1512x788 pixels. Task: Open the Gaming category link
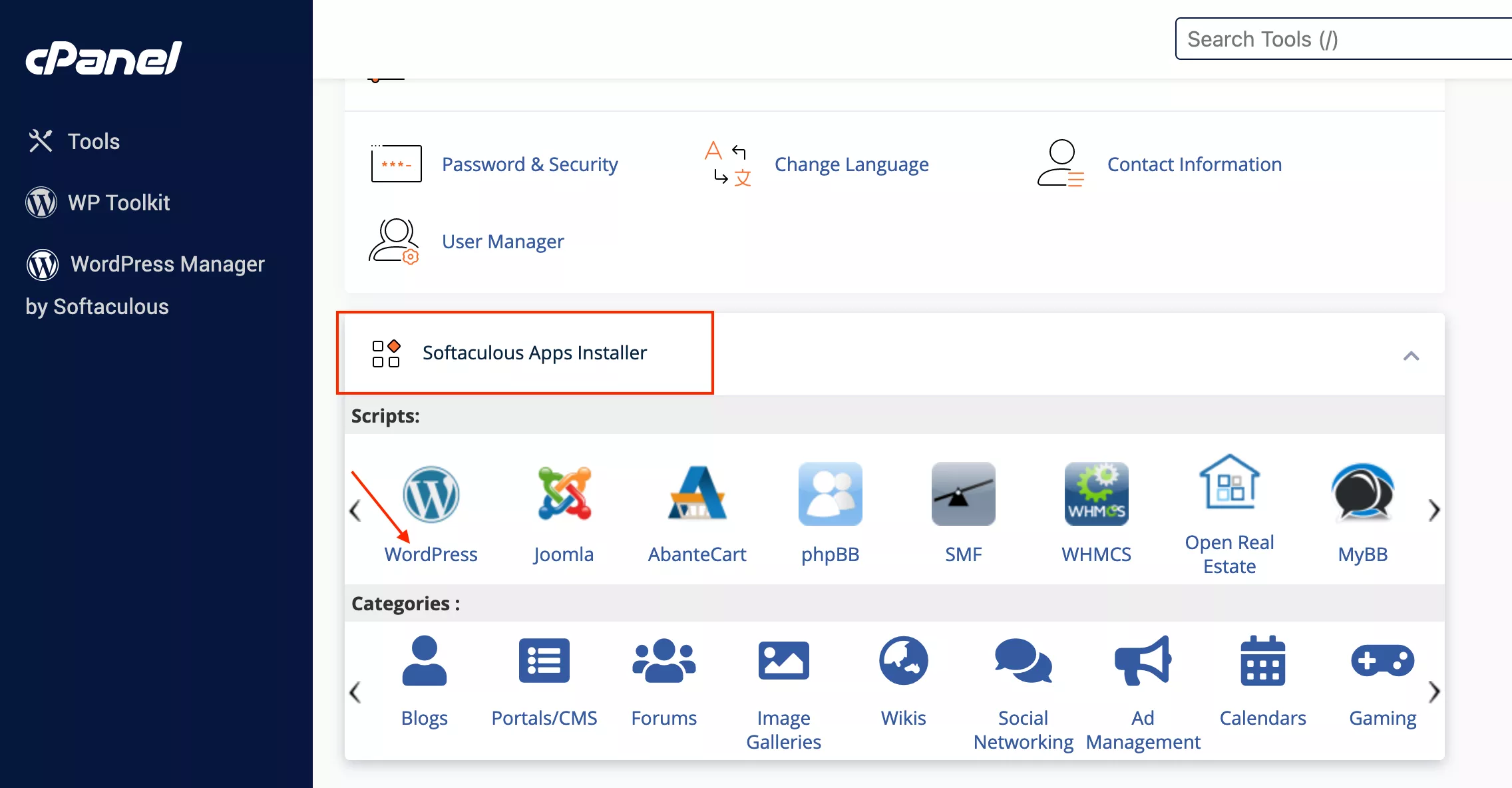click(1383, 718)
